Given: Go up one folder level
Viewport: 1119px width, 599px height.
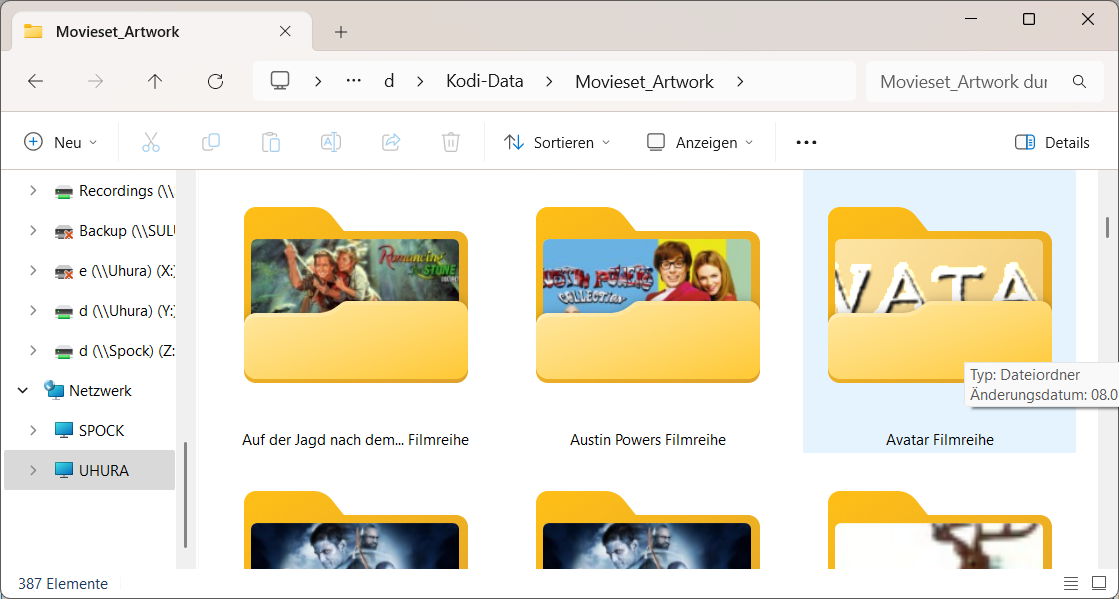Looking at the screenshot, I should pyautogui.click(x=155, y=81).
